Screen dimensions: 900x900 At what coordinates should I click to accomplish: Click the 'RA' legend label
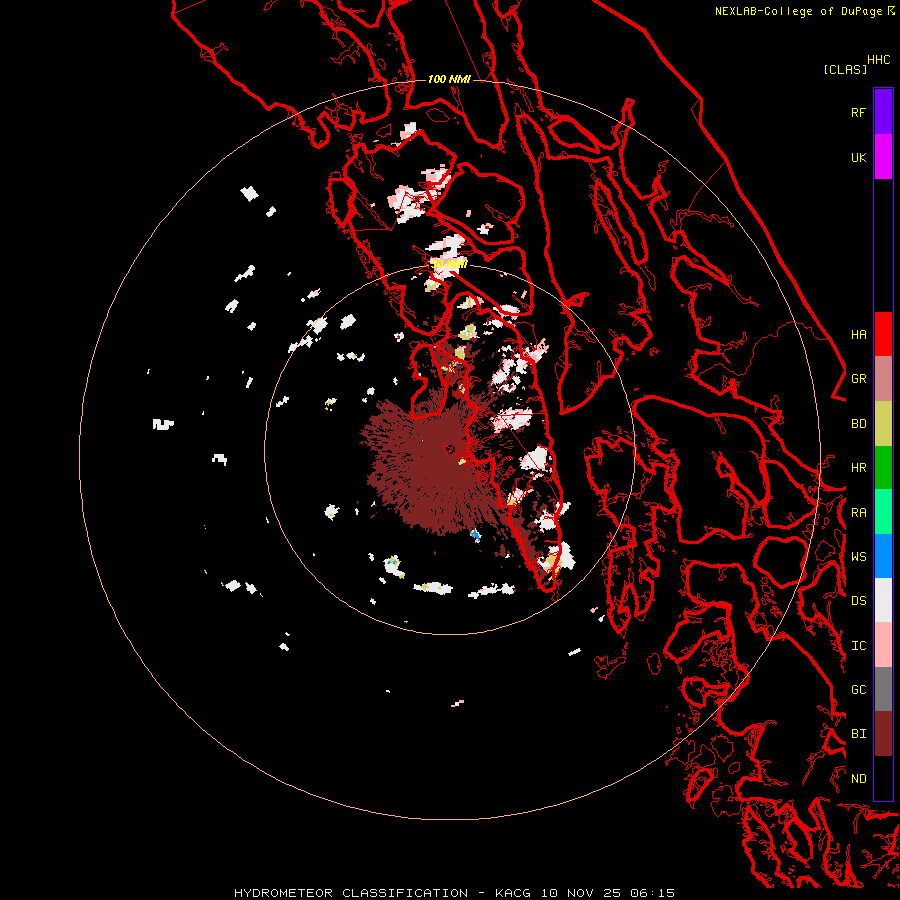pos(859,513)
